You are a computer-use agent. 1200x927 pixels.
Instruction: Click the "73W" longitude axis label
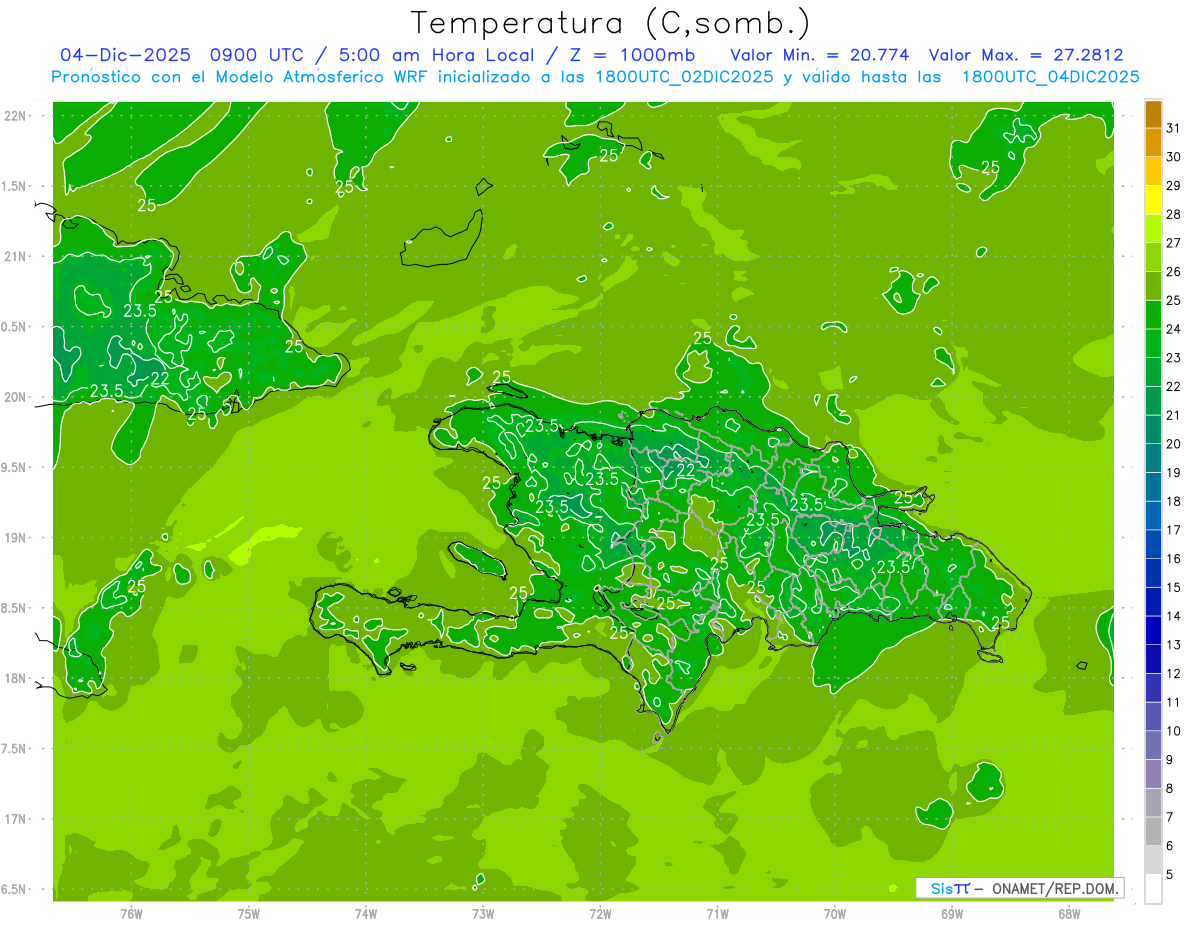tap(483, 914)
